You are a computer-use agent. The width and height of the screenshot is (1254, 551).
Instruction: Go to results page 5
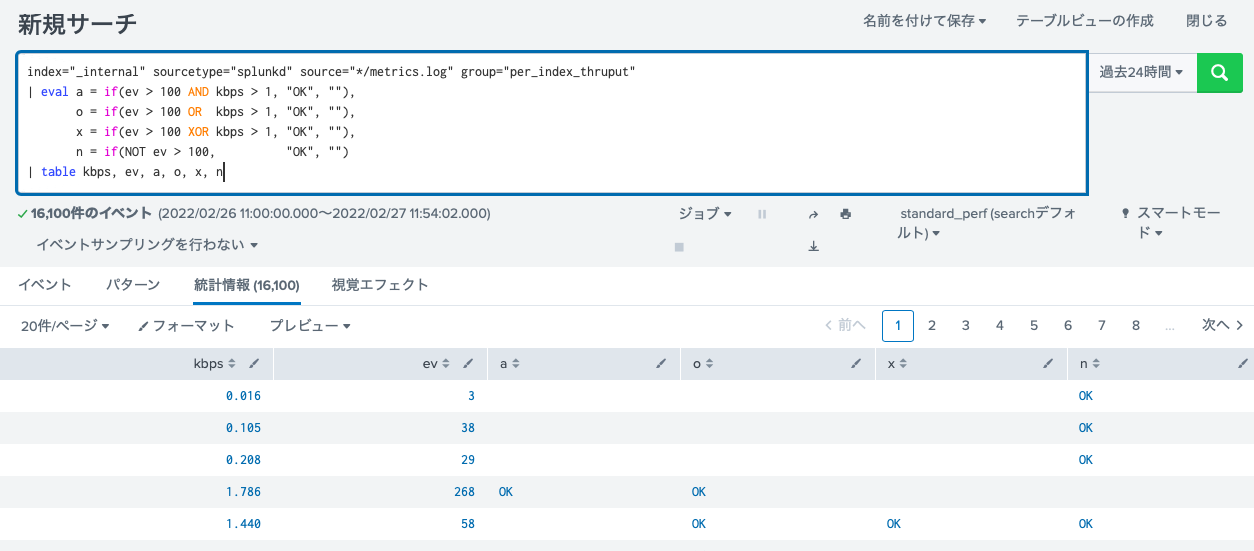click(1034, 325)
